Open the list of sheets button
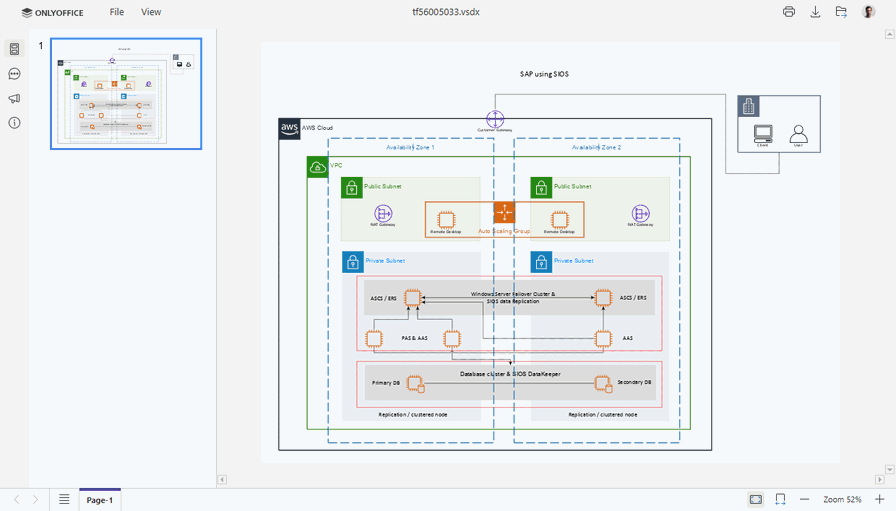 point(64,500)
